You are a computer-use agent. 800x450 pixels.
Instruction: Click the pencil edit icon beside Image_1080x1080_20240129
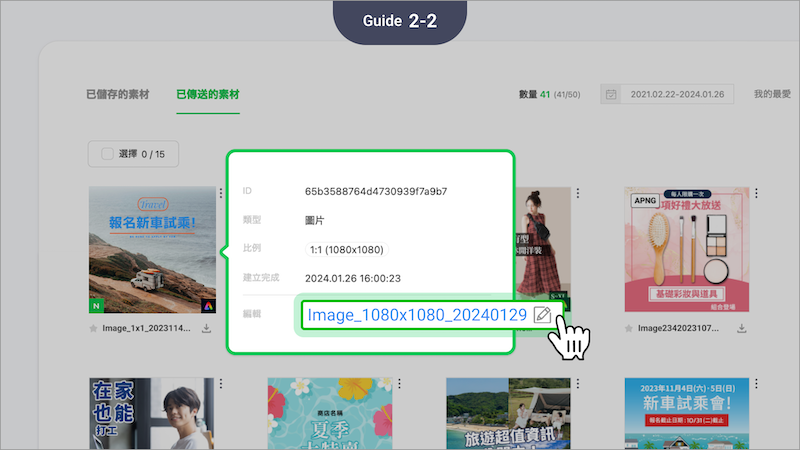542,315
